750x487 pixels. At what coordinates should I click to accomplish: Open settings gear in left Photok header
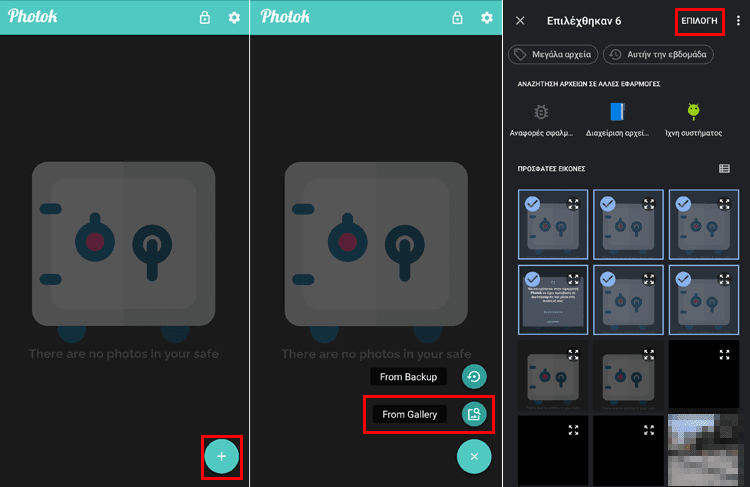click(234, 18)
